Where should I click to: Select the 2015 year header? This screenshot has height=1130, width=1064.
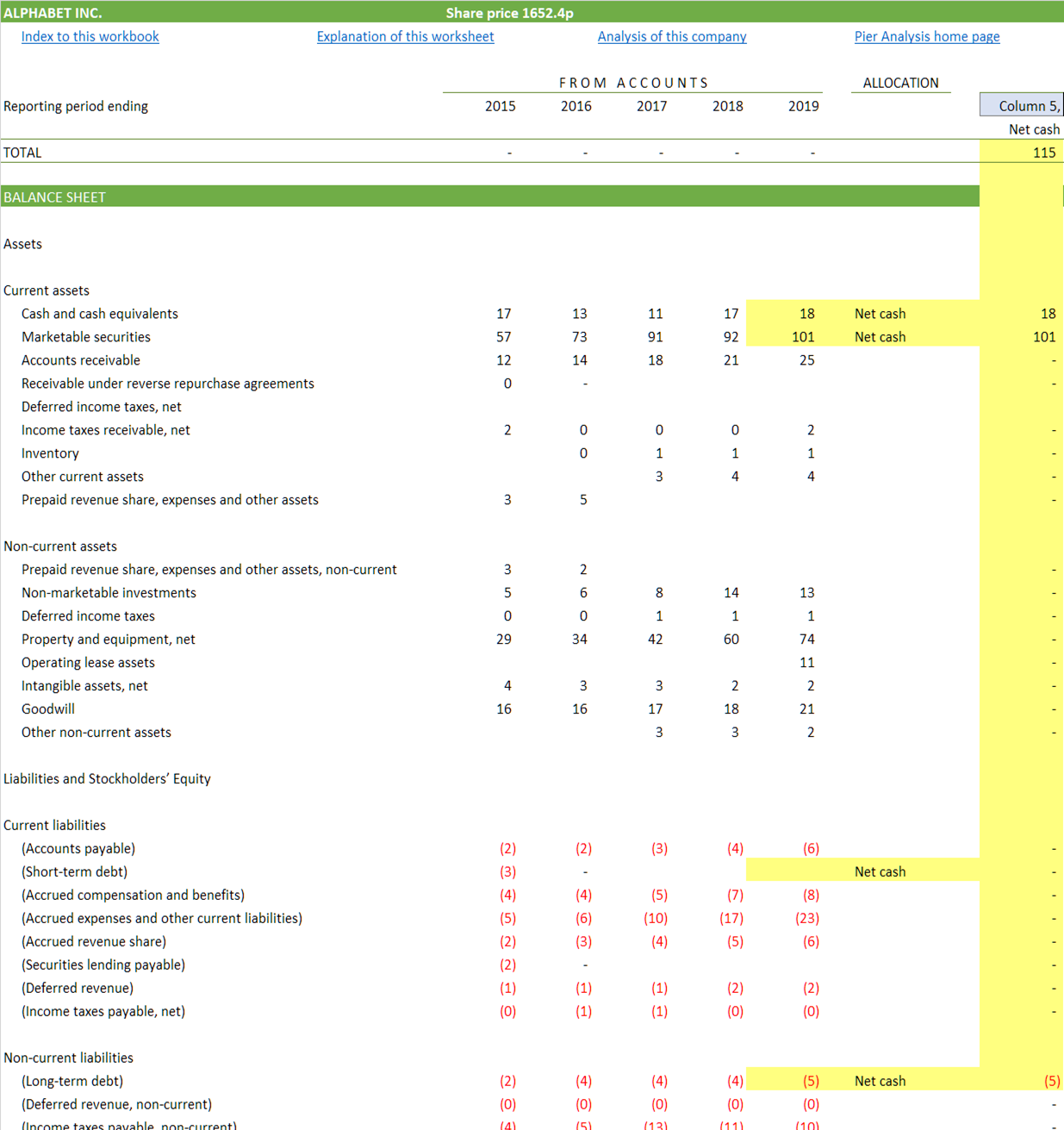point(500,106)
